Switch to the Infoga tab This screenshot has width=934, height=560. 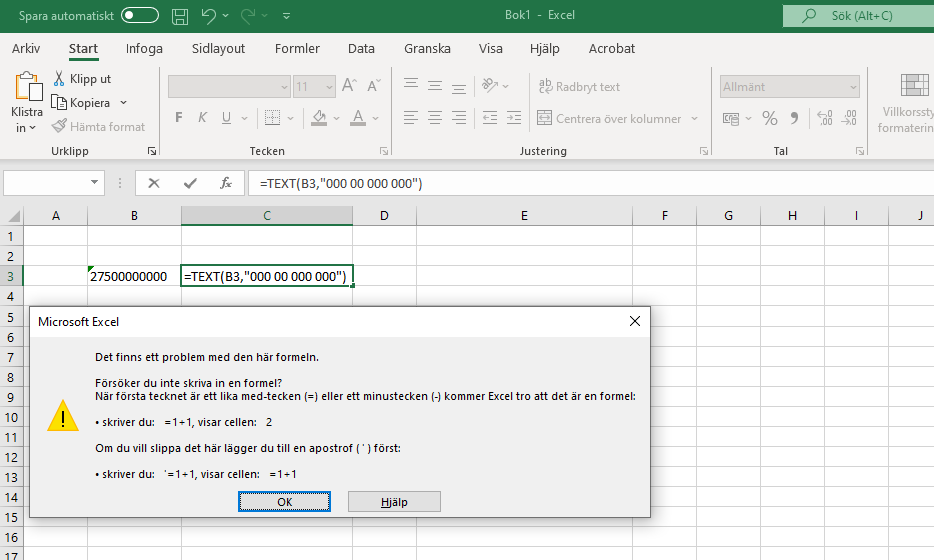pyautogui.click(x=144, y=49)
